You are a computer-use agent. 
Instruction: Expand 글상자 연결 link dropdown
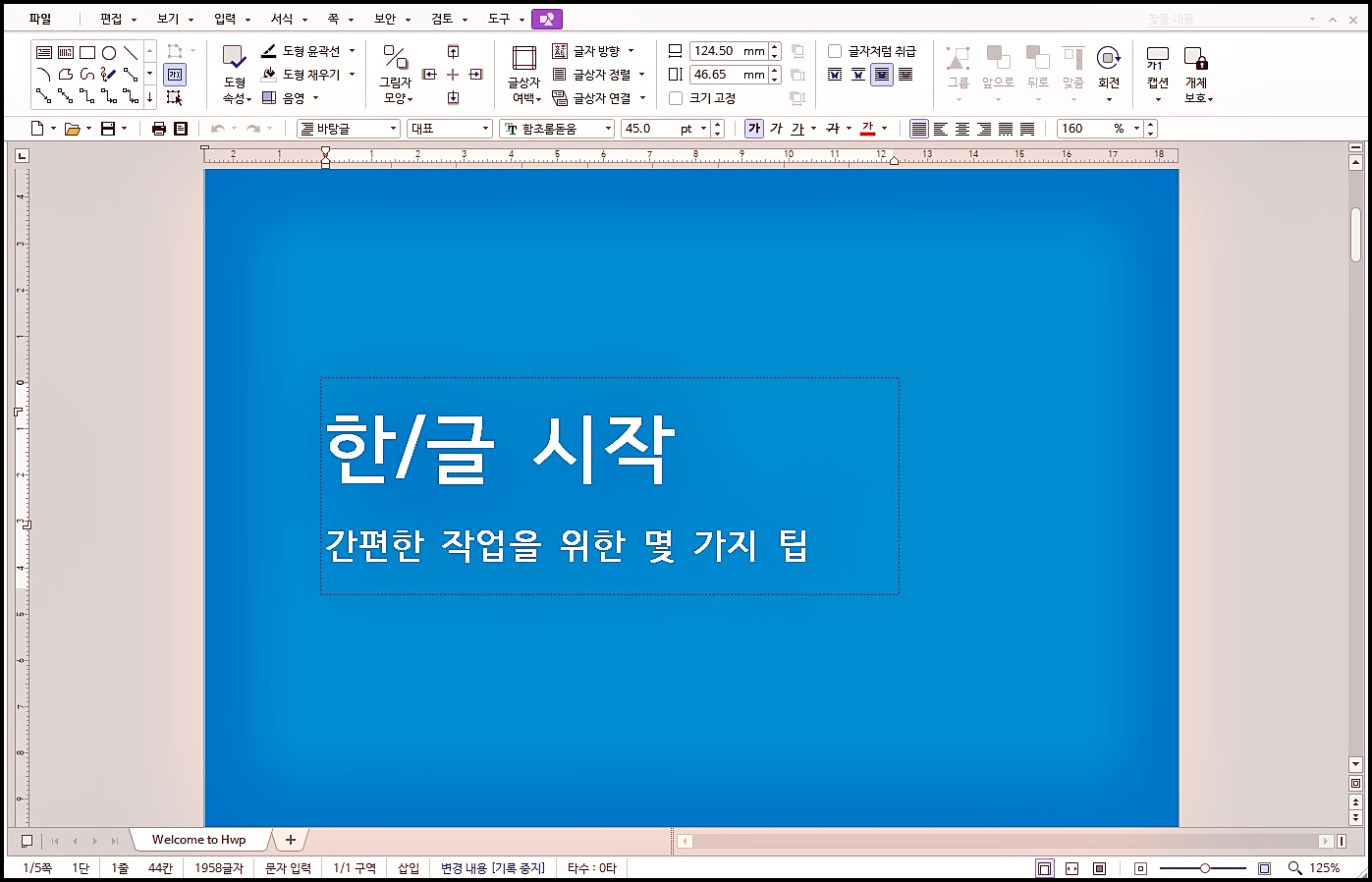click(643, 98)
